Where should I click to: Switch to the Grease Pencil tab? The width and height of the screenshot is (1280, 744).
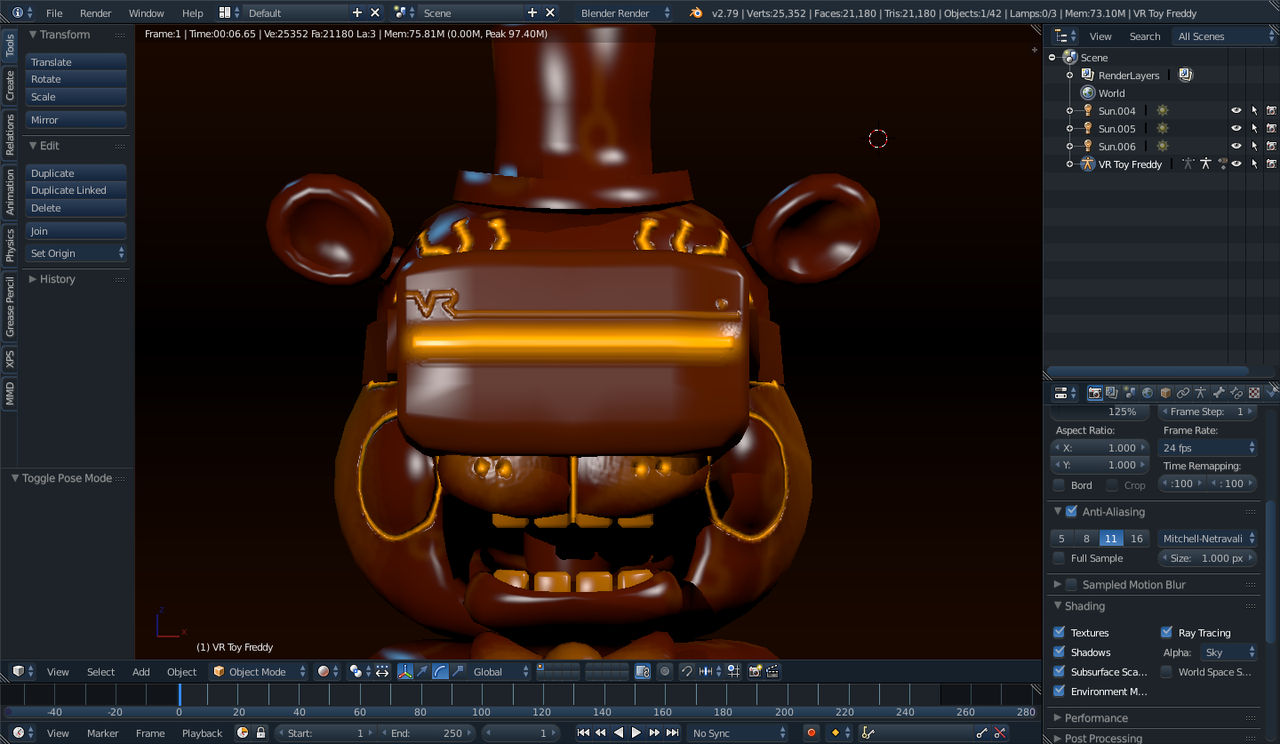[x=10, y=306]
